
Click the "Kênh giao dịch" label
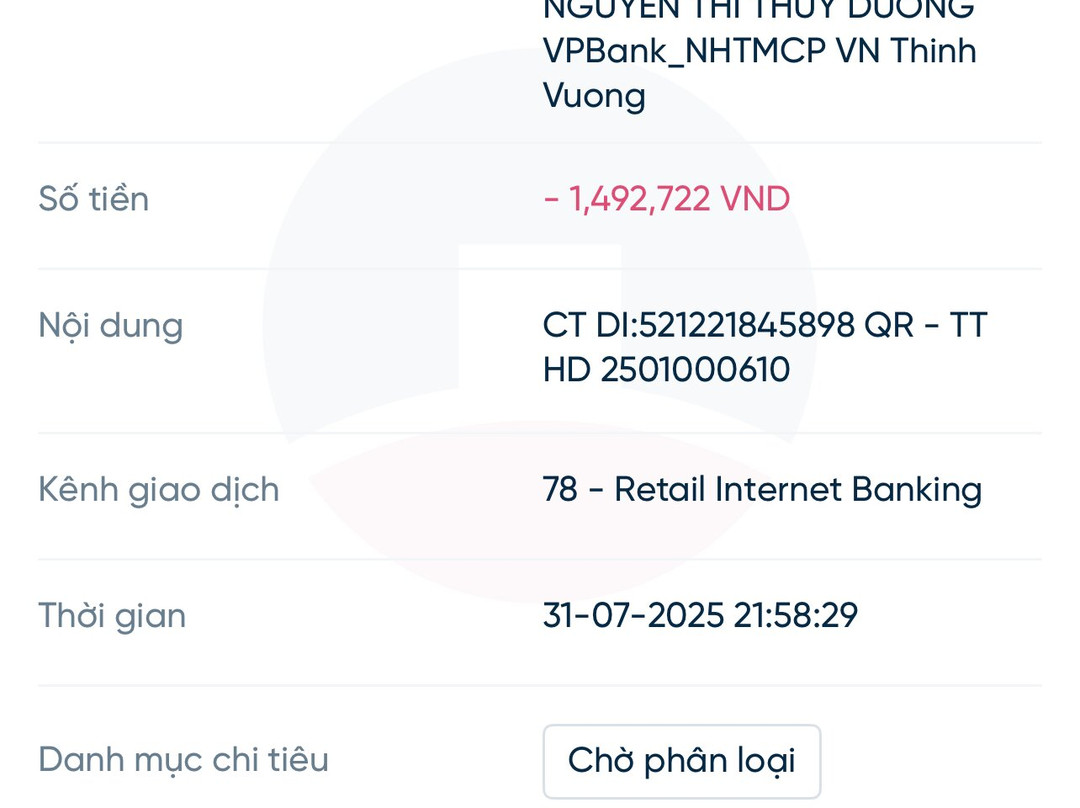pyautogui.click(x=159, y=490)
